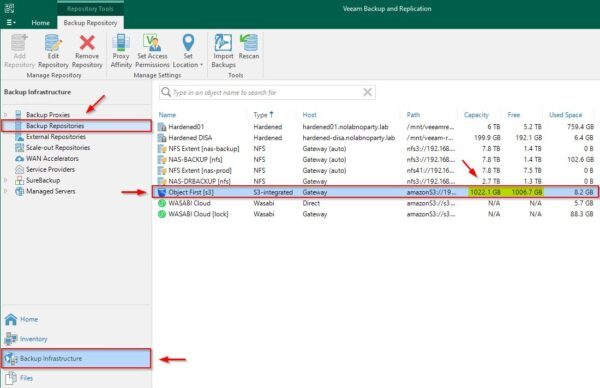Select Managed Servers in the tree

point(51,191)
